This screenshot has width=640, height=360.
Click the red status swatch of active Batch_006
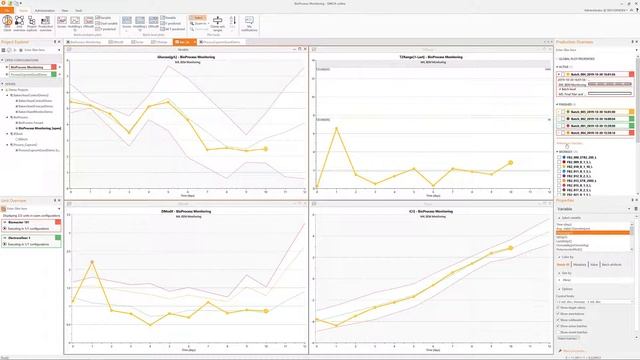[631, 74]
